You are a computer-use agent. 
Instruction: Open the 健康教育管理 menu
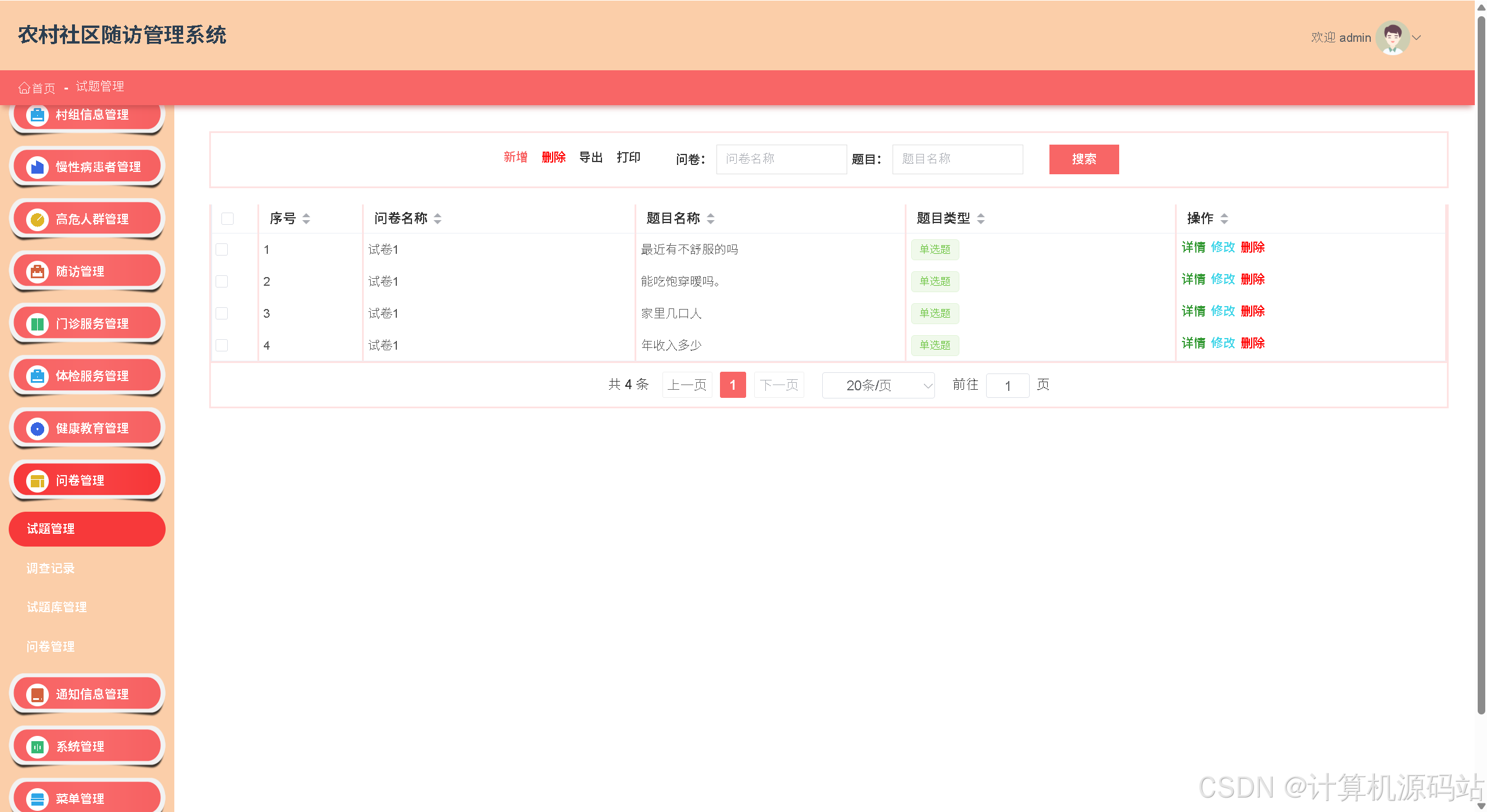(87, 429)
